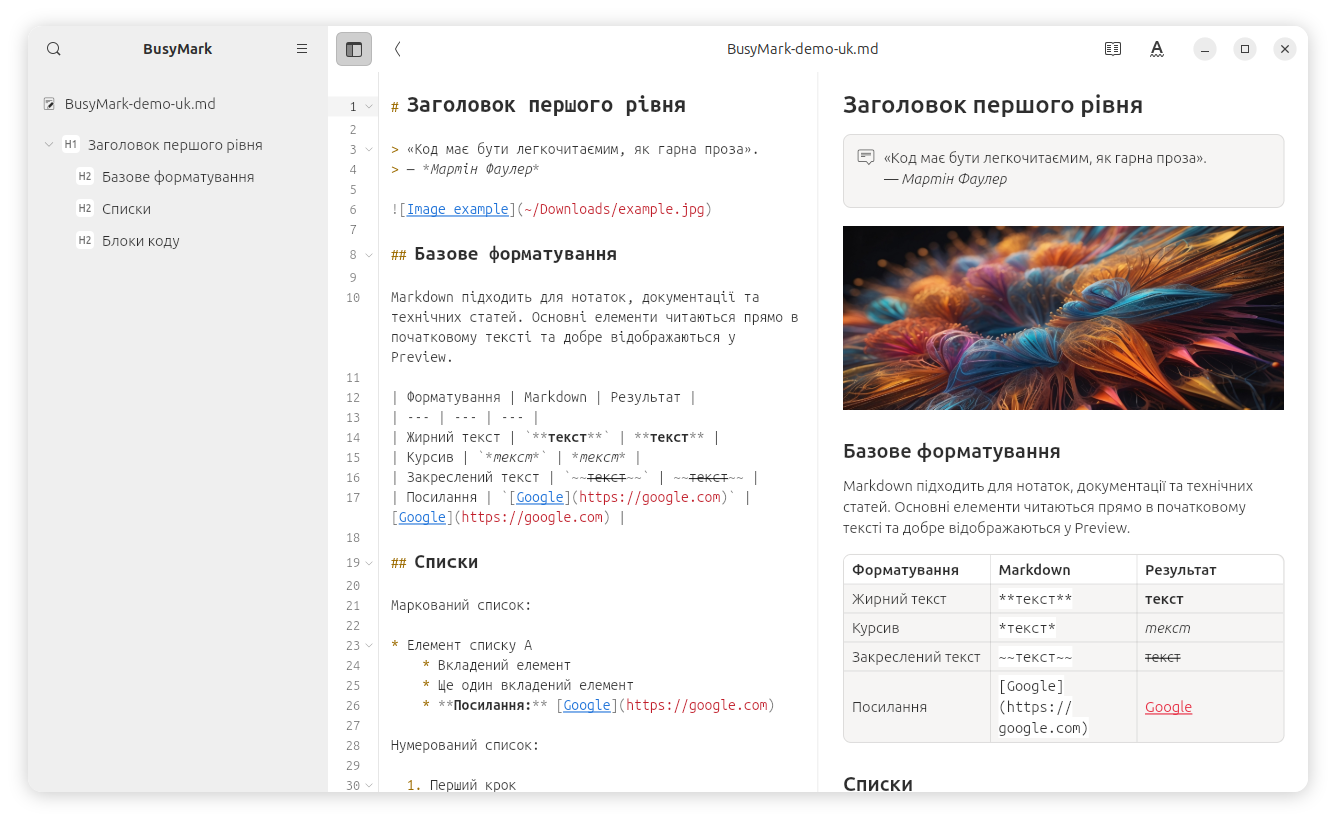Fold the section at editor line 8
This screenshot has width=1336, height=822.
(369, 255)
